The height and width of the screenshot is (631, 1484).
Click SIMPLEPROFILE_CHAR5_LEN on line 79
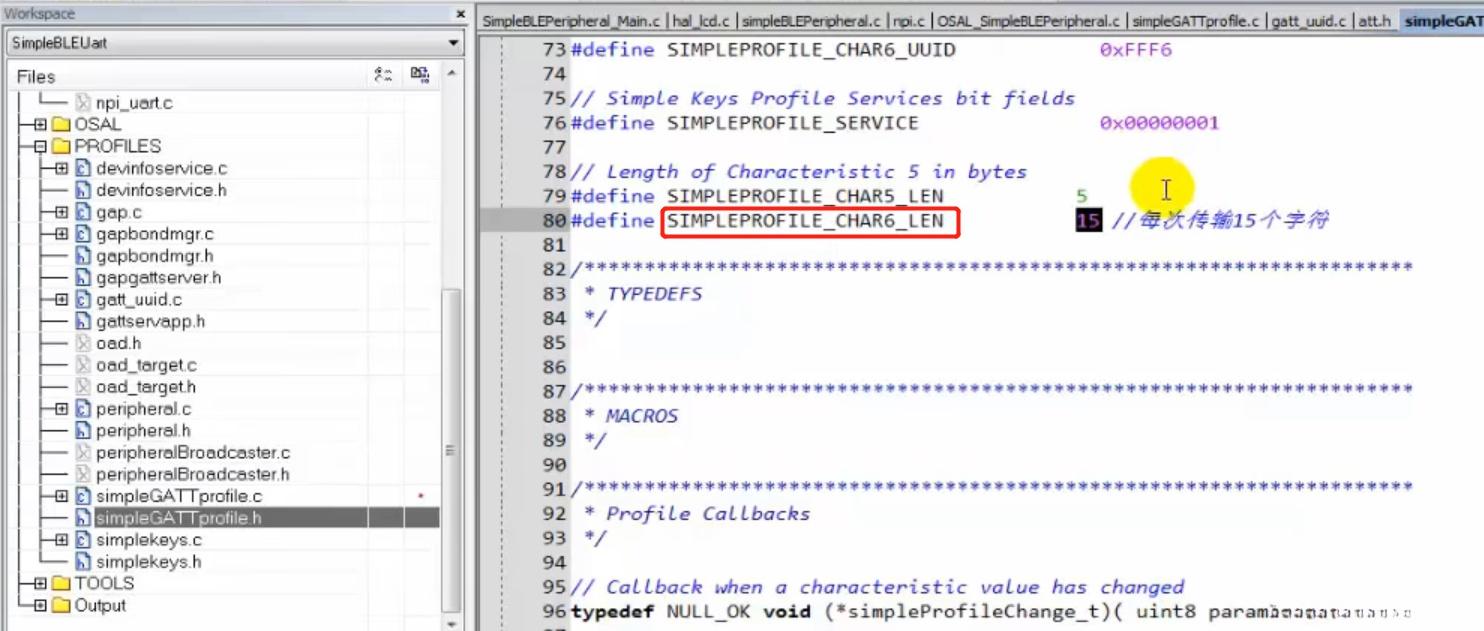click(x=805, y=196)
